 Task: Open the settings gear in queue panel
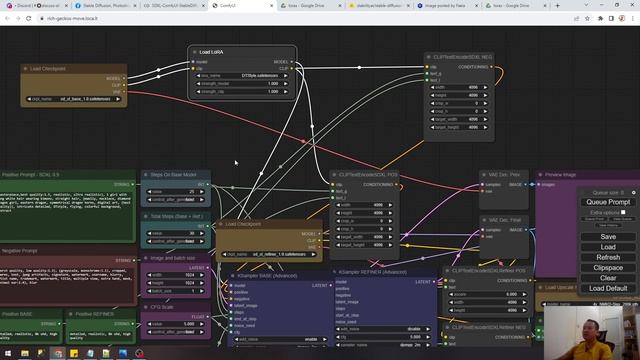tap(633, 192)
